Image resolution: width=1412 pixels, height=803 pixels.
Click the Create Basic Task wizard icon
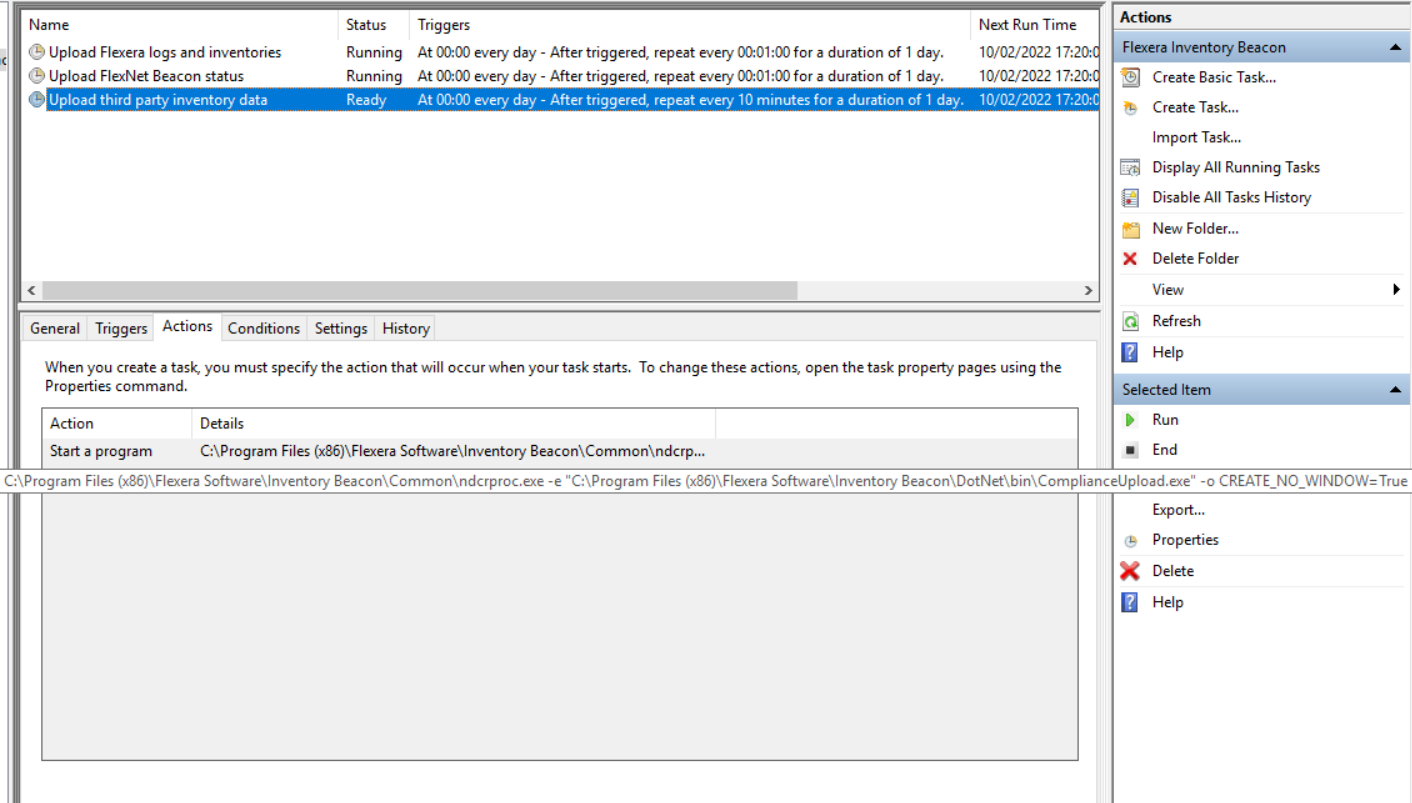click(1130, 77)
